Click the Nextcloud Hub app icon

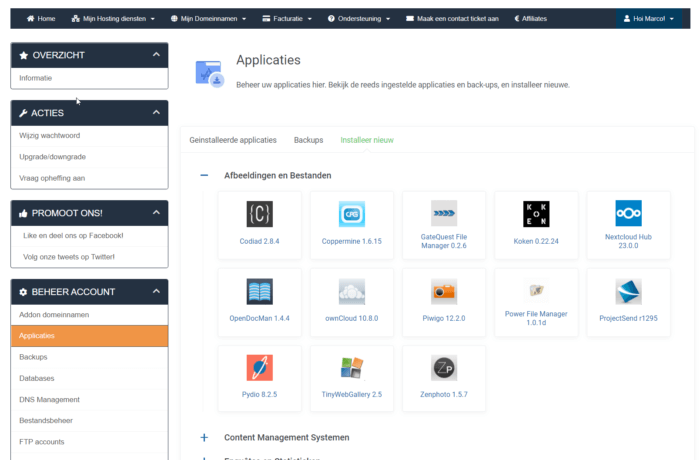[628, 213]
